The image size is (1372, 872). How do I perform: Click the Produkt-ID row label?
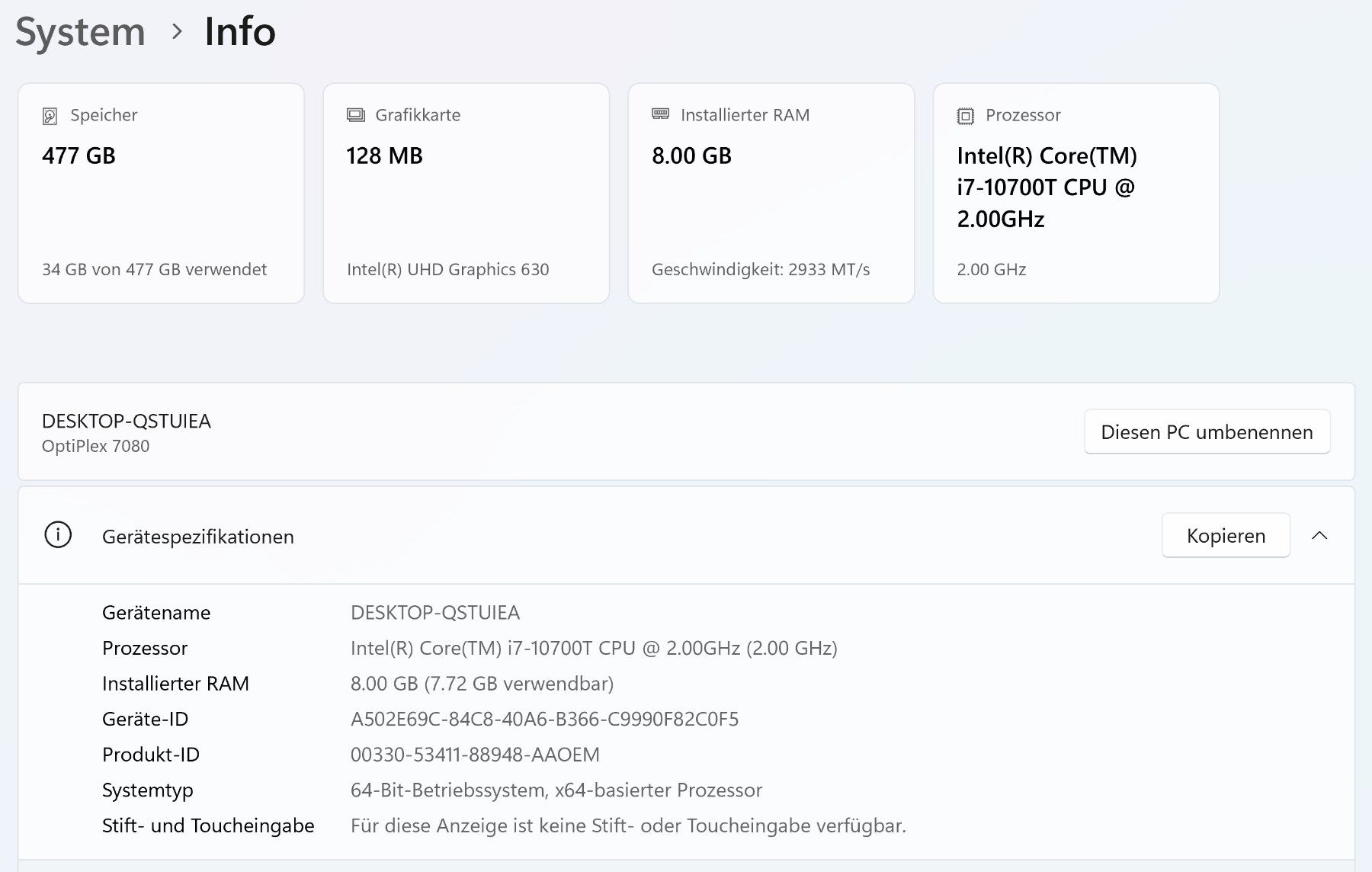click(x=151, y=755)
